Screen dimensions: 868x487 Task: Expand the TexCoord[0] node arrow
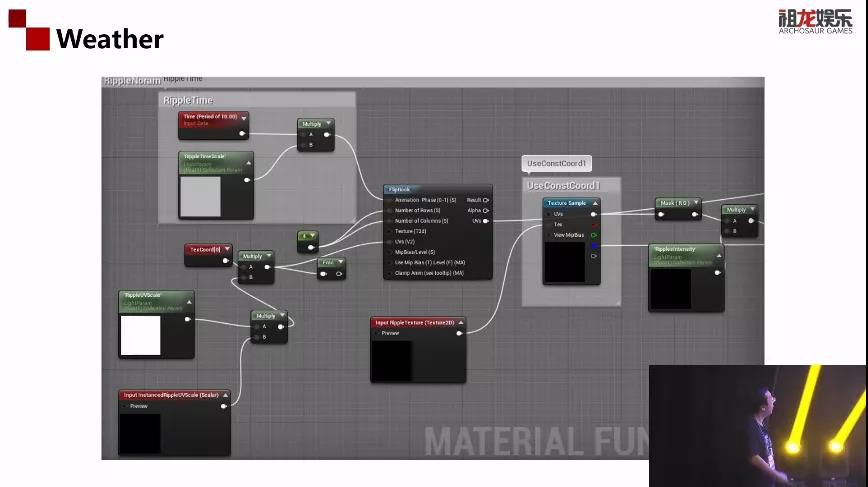click(x=227, y=249)
